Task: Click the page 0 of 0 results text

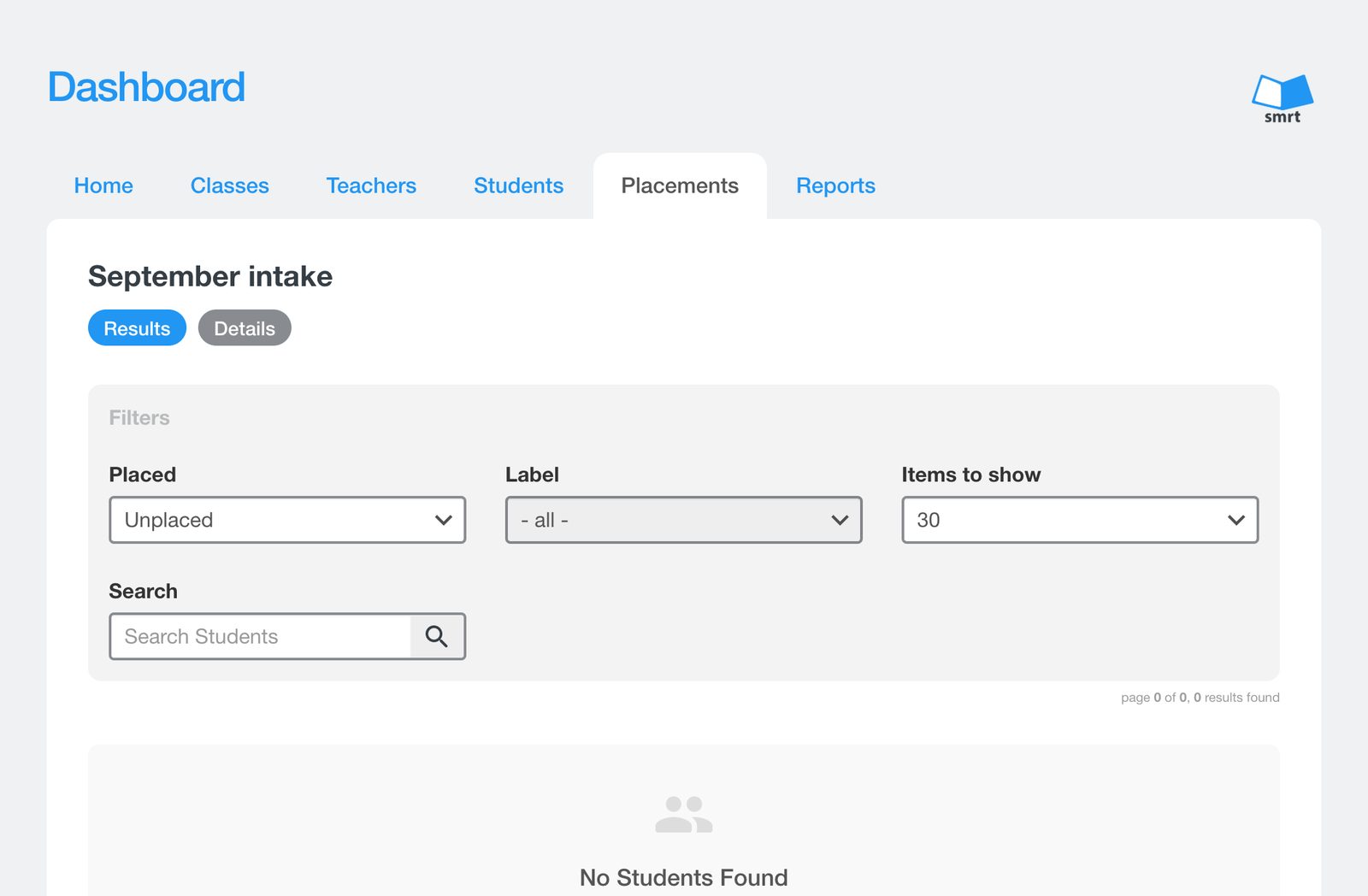Action: [1200, 698]
